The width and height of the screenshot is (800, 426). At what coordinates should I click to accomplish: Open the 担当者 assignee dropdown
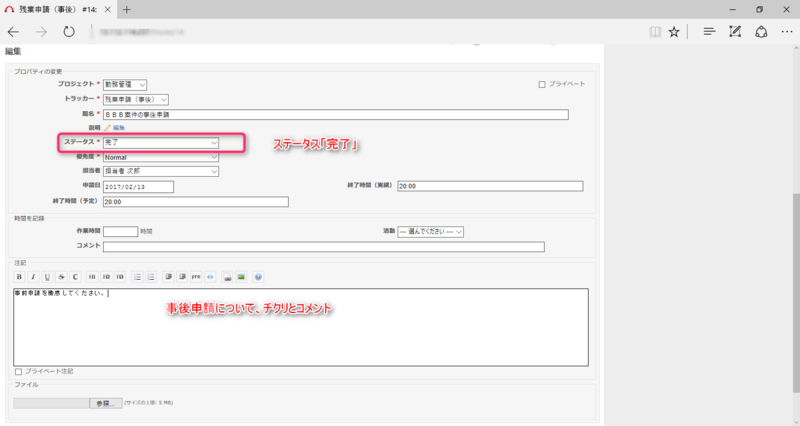pos(161,171)
